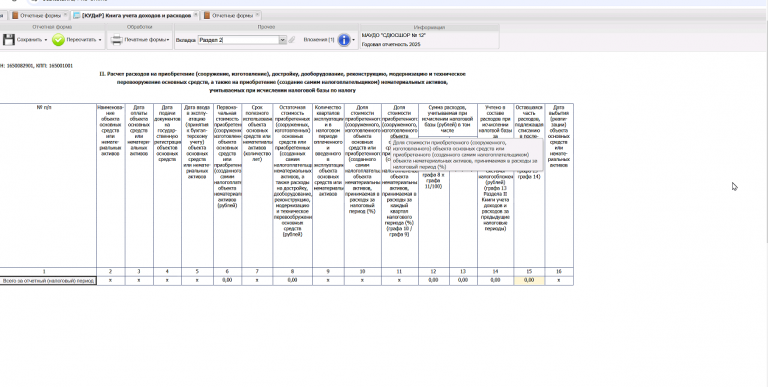
Task: Select the column number 15 cell
Action: [x=529, y=271]
